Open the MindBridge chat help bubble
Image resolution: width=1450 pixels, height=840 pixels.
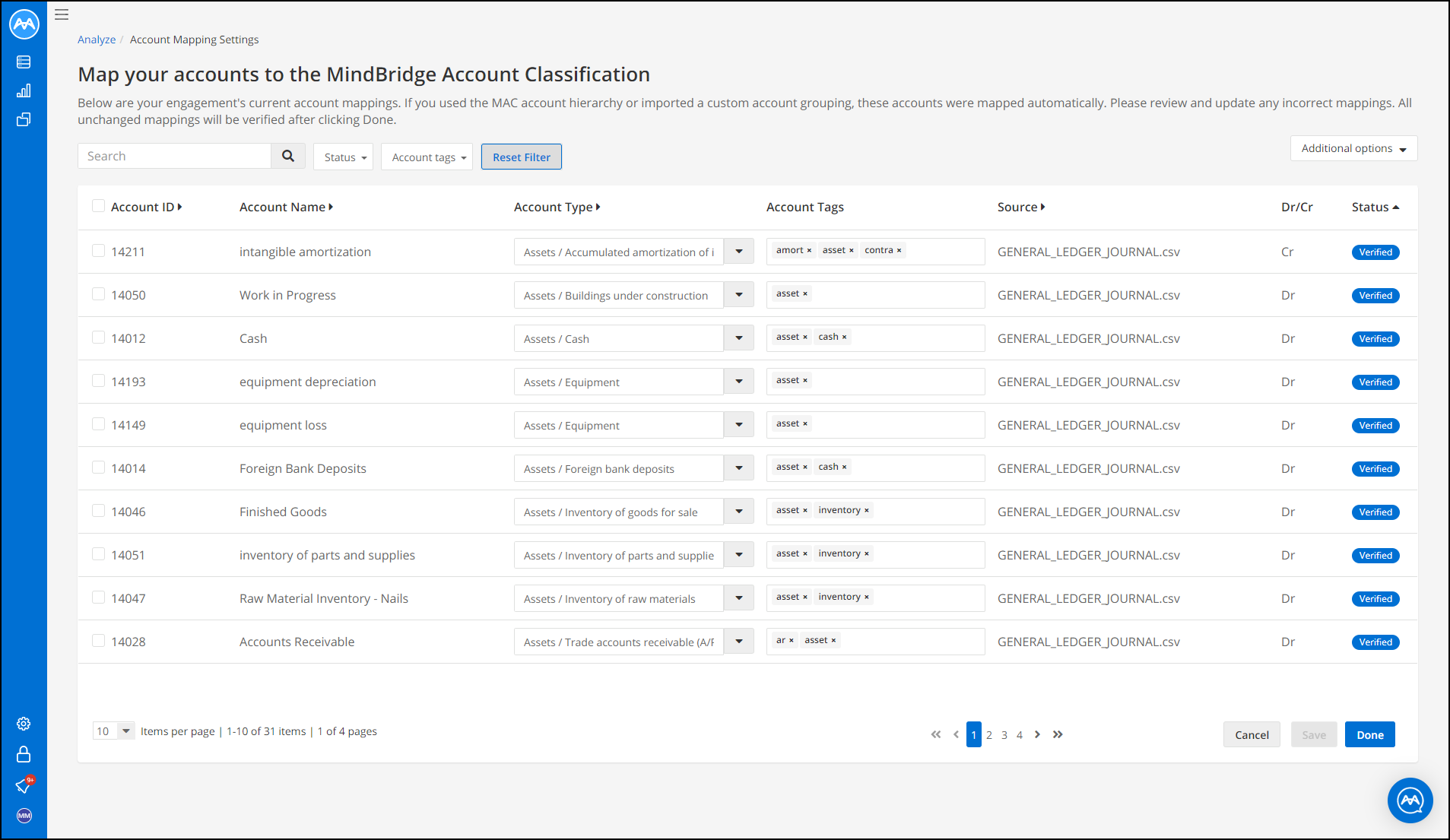1410,800
